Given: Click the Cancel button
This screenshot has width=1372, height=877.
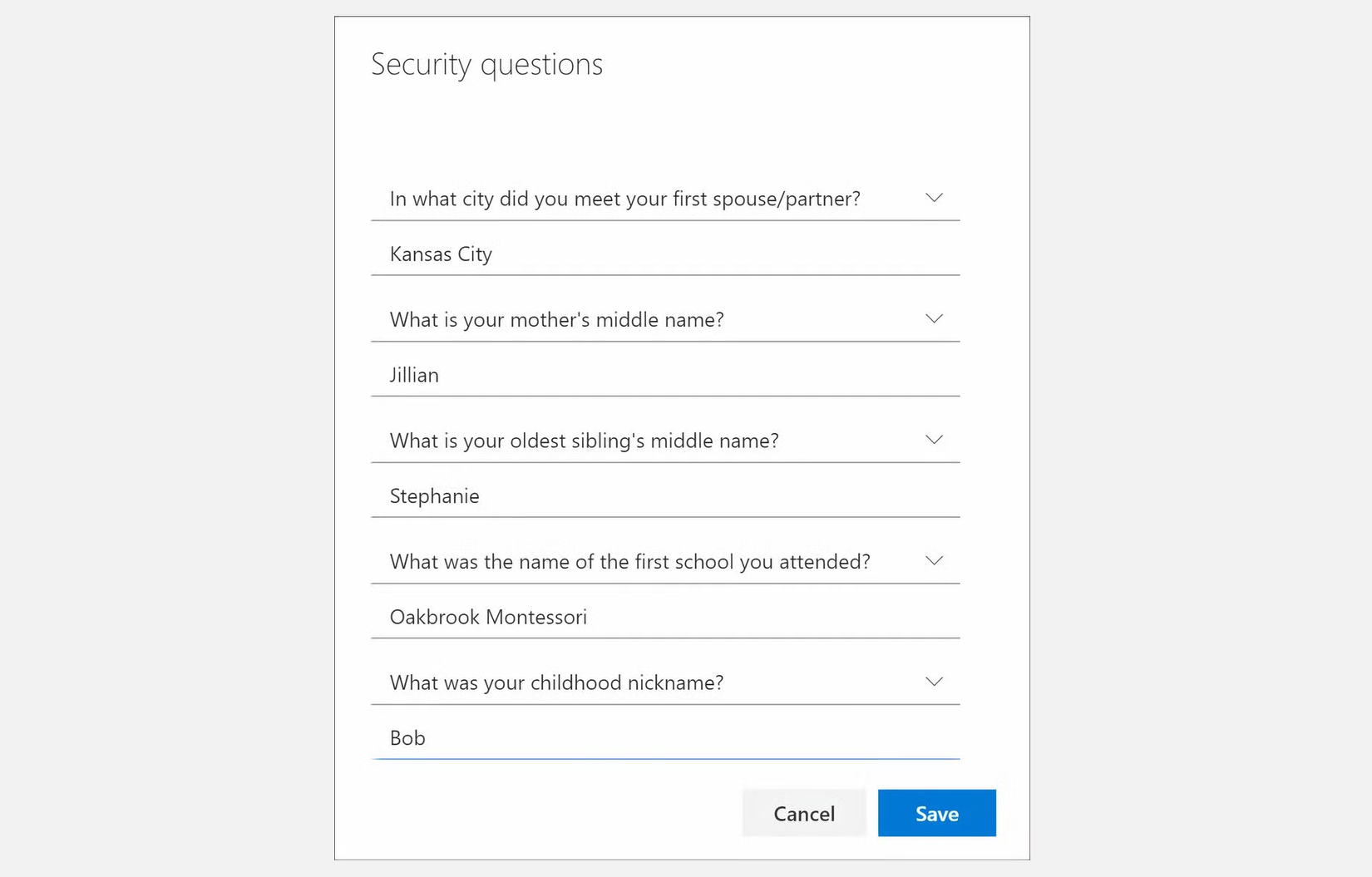Looking at the screenshot, I should [803, 813].
